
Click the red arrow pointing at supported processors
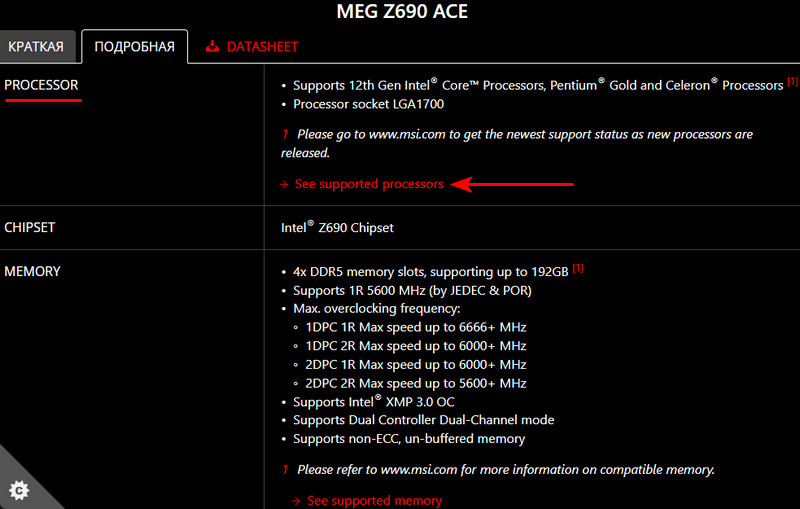pos(513,184)
